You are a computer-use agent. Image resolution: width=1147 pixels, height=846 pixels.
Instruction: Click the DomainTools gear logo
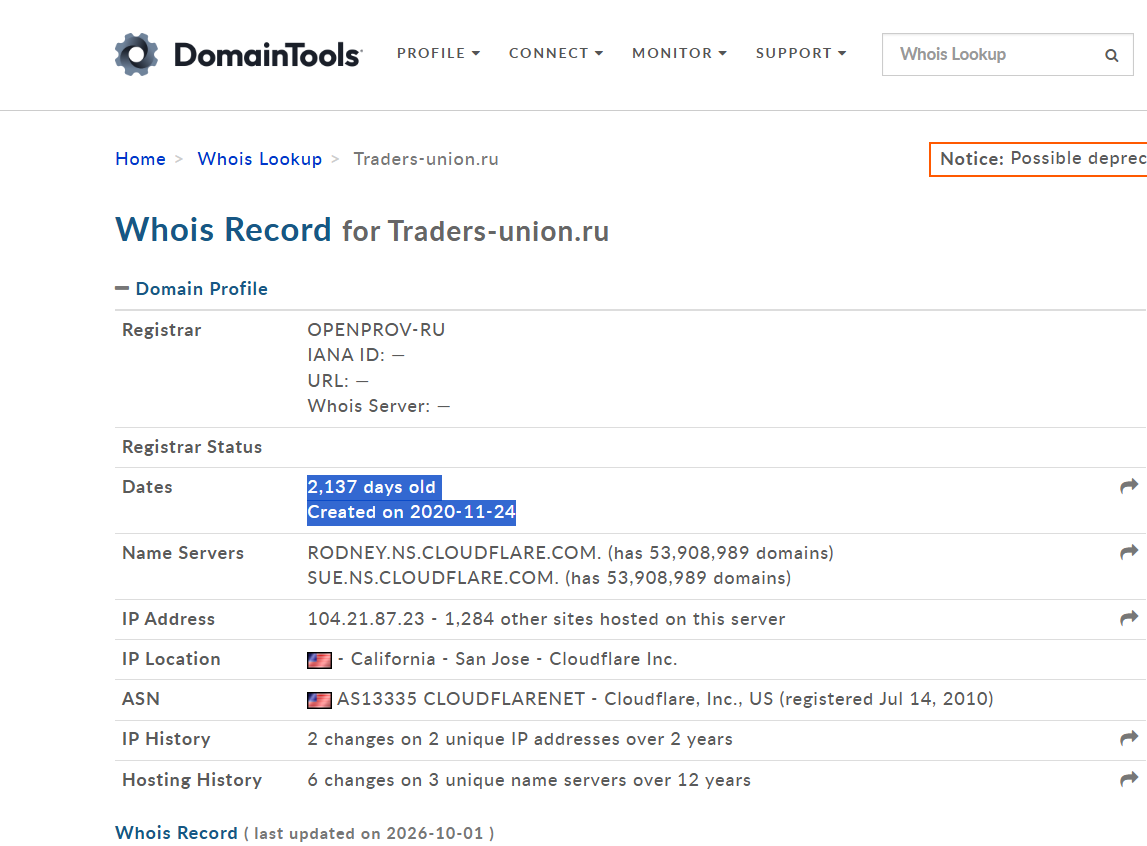(136, 54)
